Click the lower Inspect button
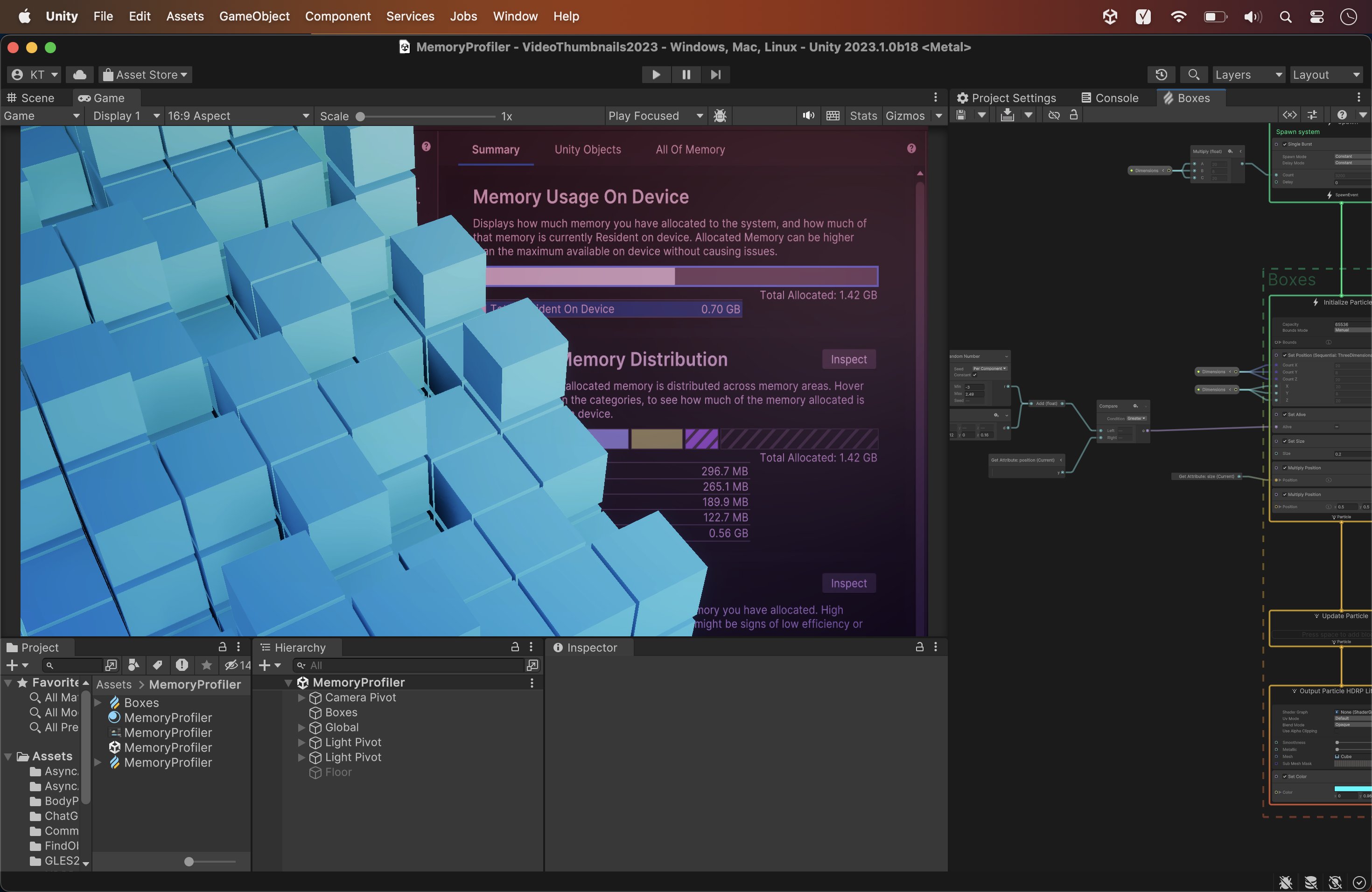This screenshot has width=1372, height=892. pos(848,583)
